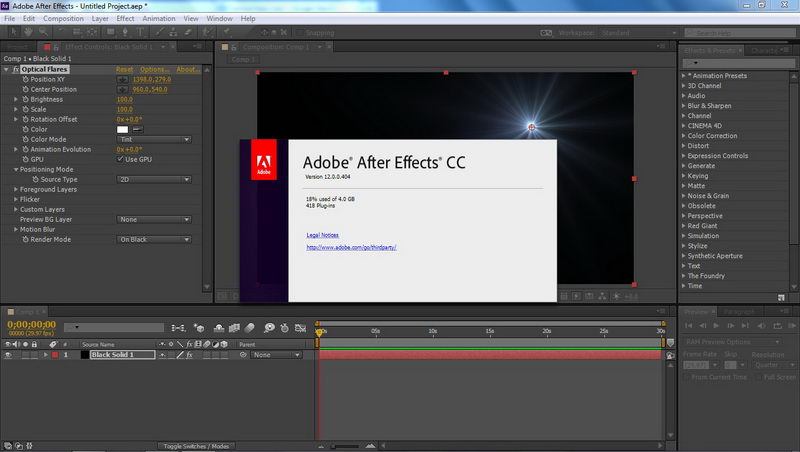Open the Animation menu

point(159,18)
